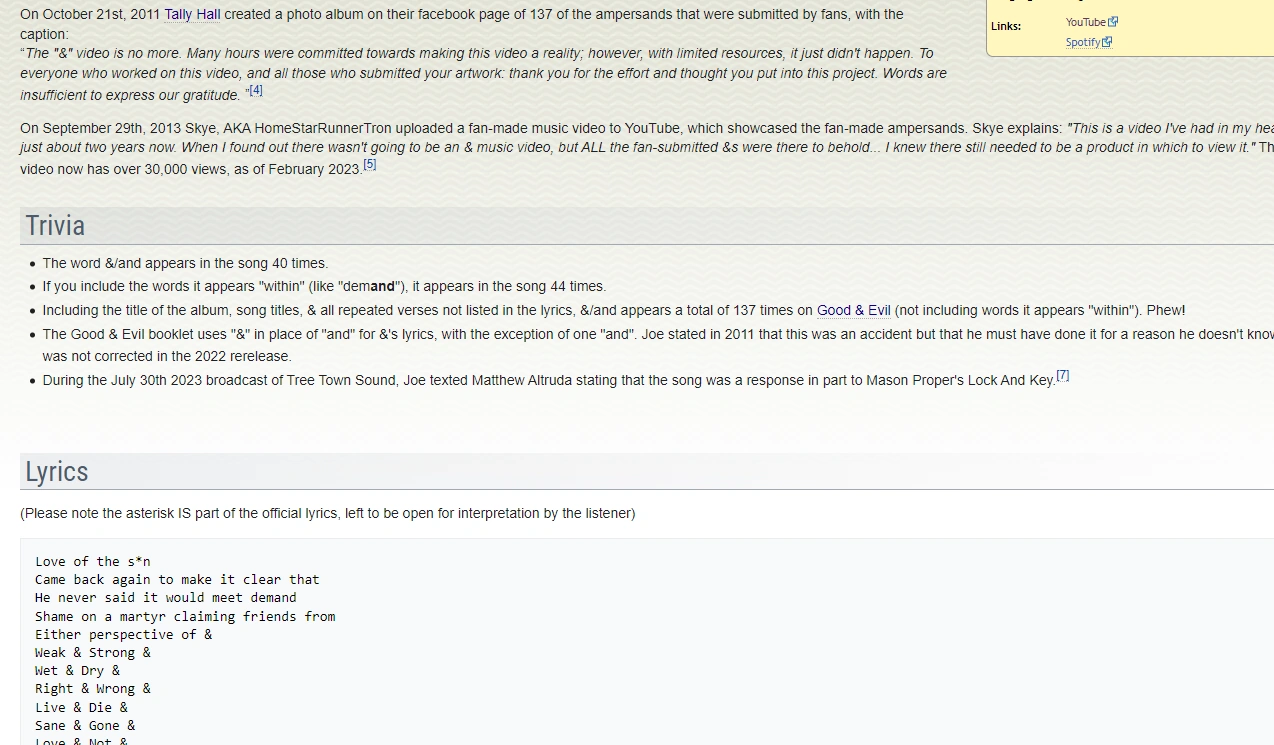
Task: Click the "Weak & Strong &" lyric line
Action: pyautogui.click(x=93, y=652)
